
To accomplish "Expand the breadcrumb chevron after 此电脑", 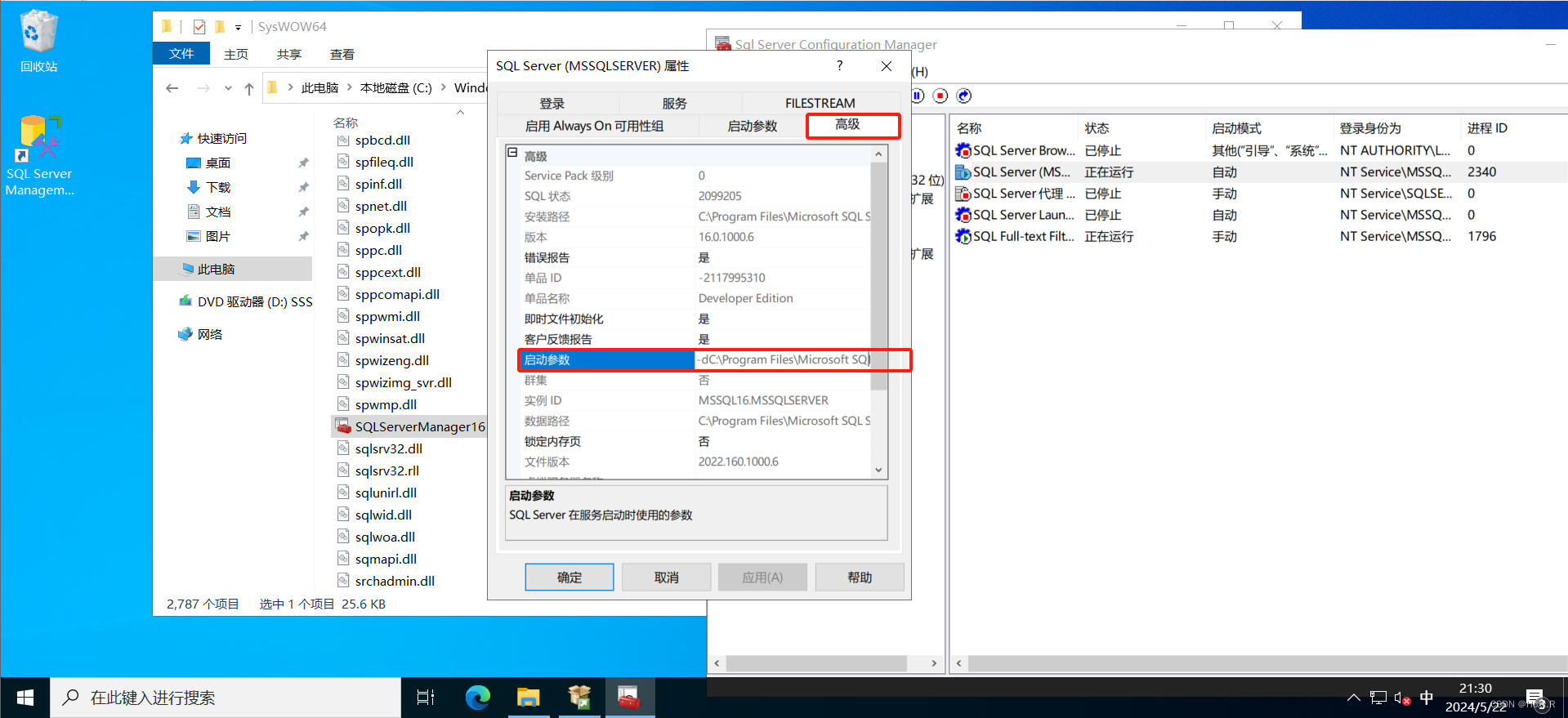I will [x=350, y=87].
